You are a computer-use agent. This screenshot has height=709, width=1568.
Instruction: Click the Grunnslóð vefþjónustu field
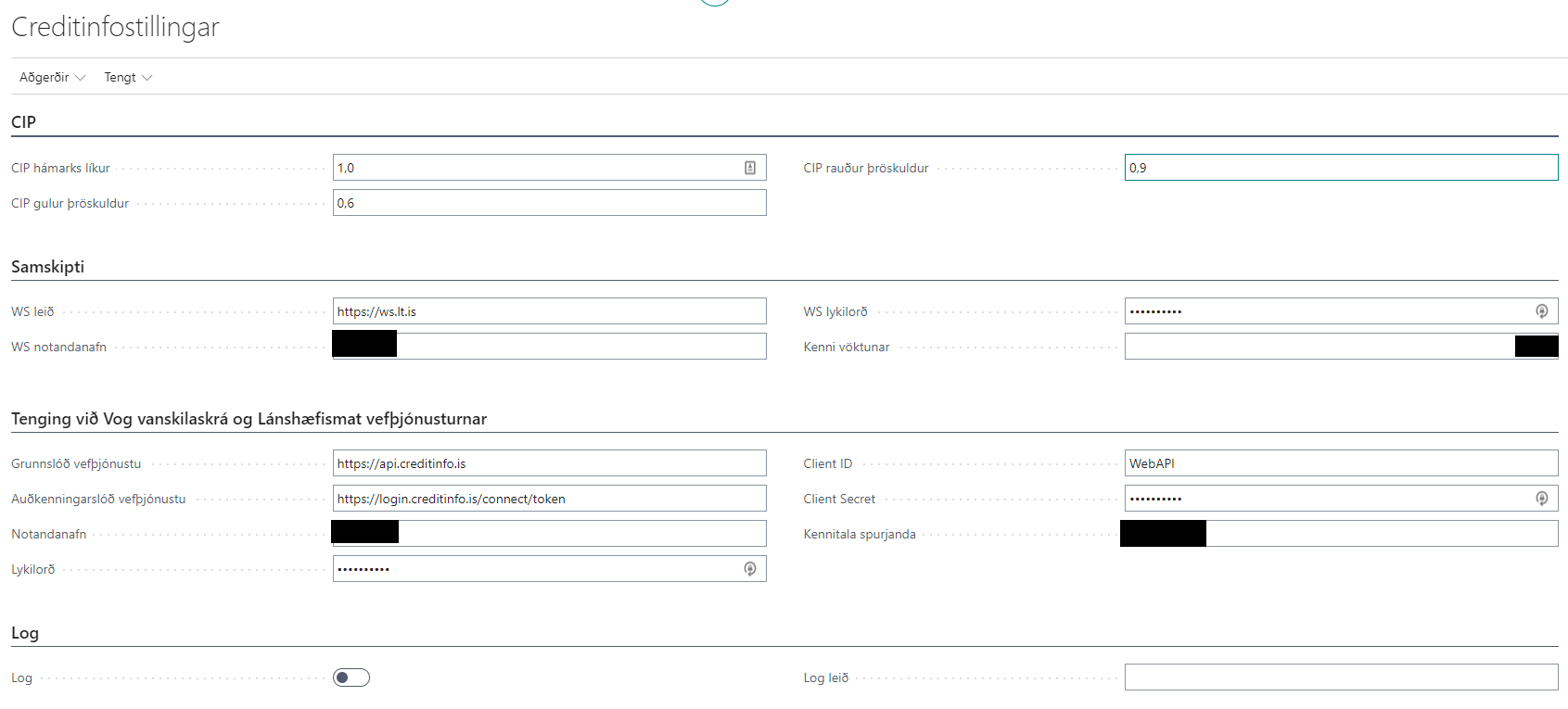point(549,463)
